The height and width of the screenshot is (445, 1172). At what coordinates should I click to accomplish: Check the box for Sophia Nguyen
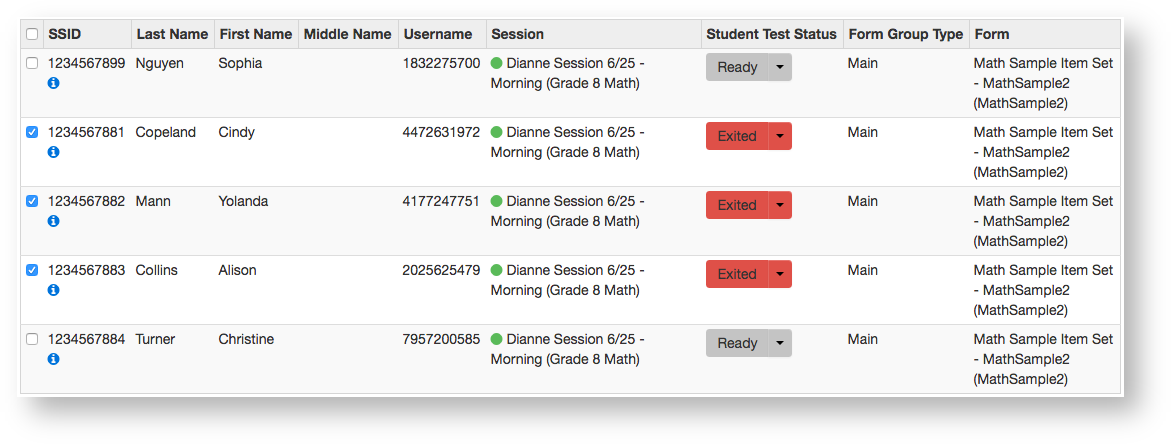click(32, 63)
